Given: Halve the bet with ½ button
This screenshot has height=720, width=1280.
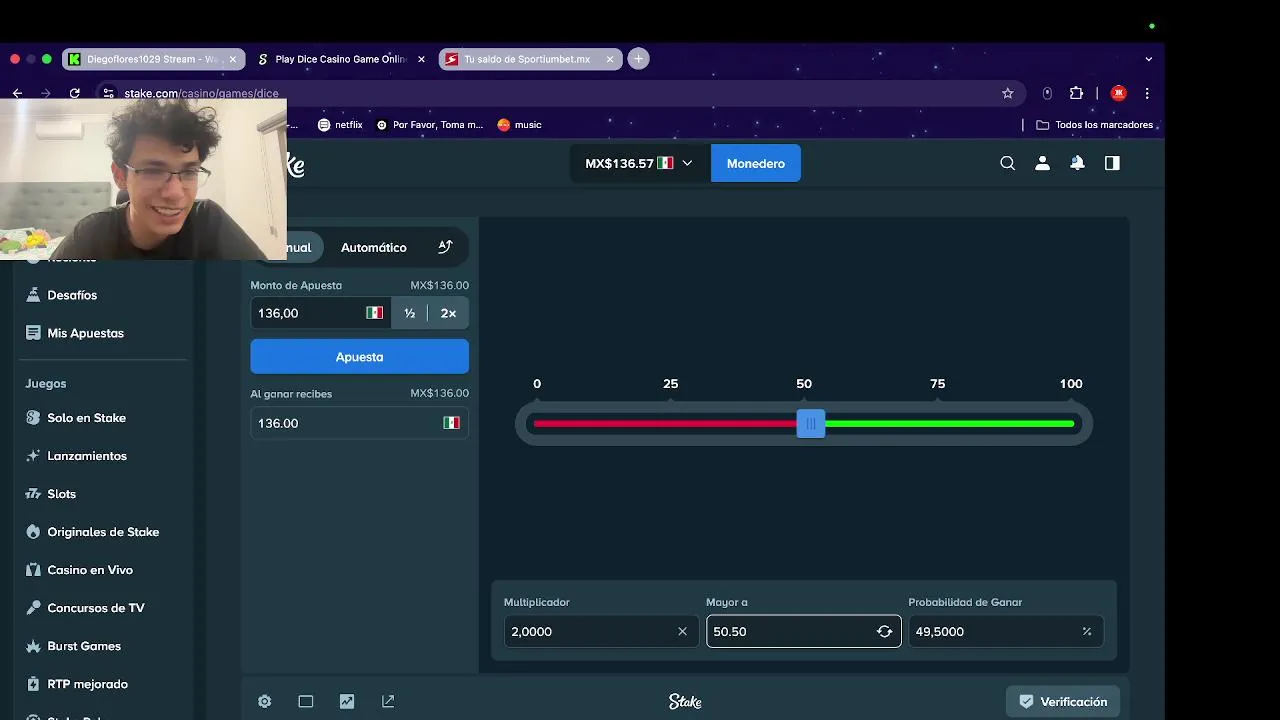Looking at the screenshot, I should (410, 313).
